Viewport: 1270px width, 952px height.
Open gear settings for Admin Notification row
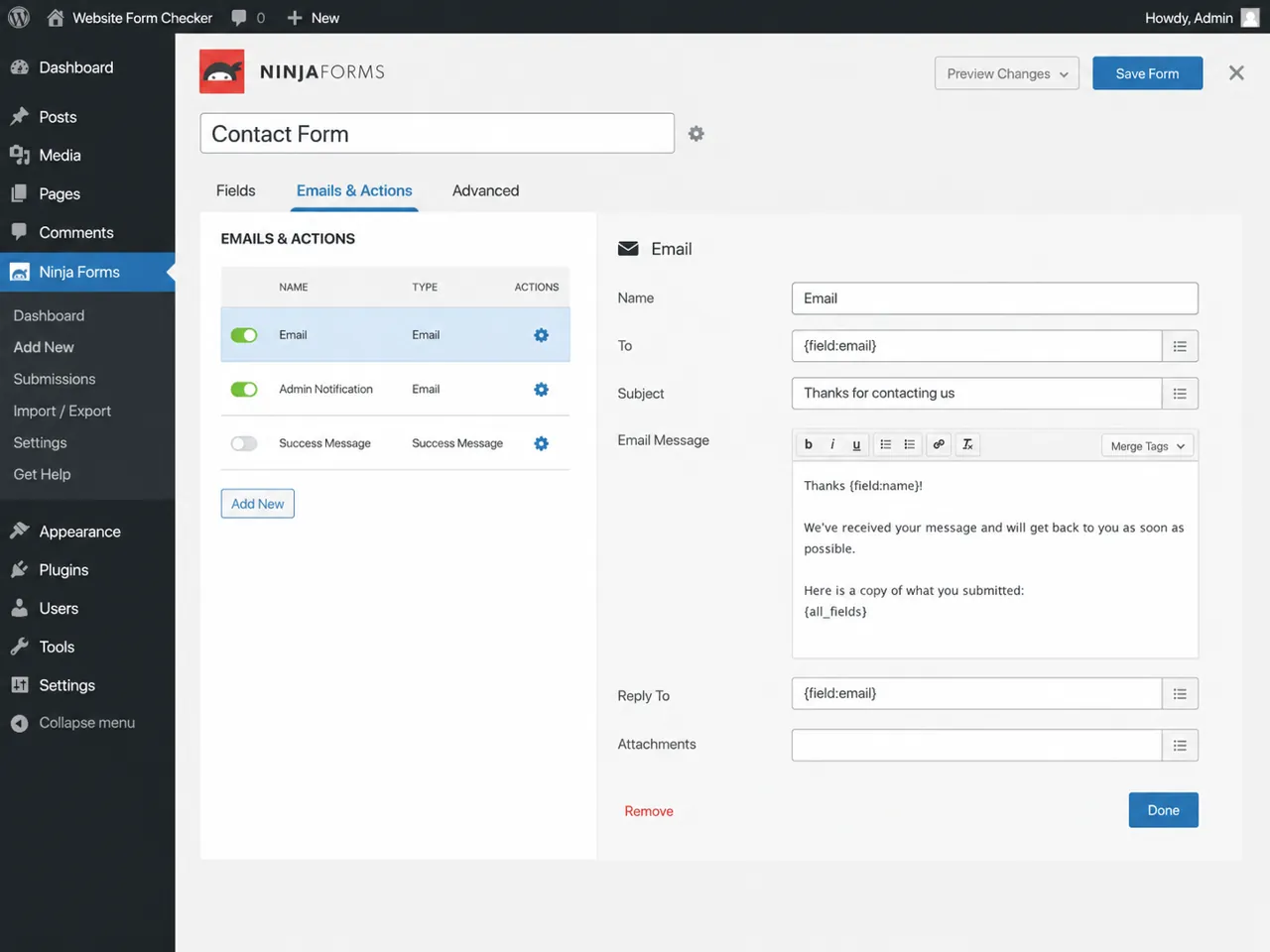[541, 390]
